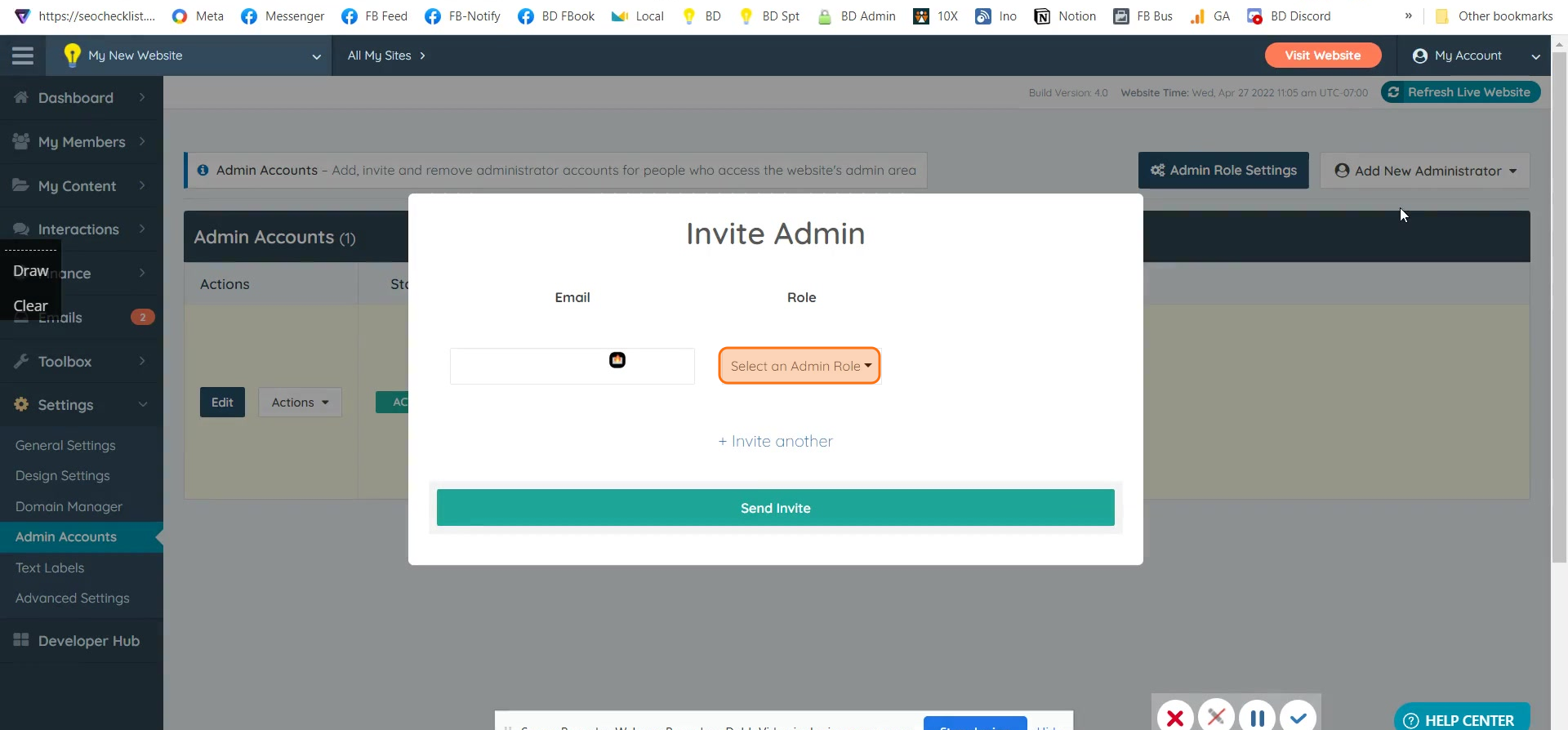Click the Visit Website button
The image size is (1568, 730).
pos(1323,56)
